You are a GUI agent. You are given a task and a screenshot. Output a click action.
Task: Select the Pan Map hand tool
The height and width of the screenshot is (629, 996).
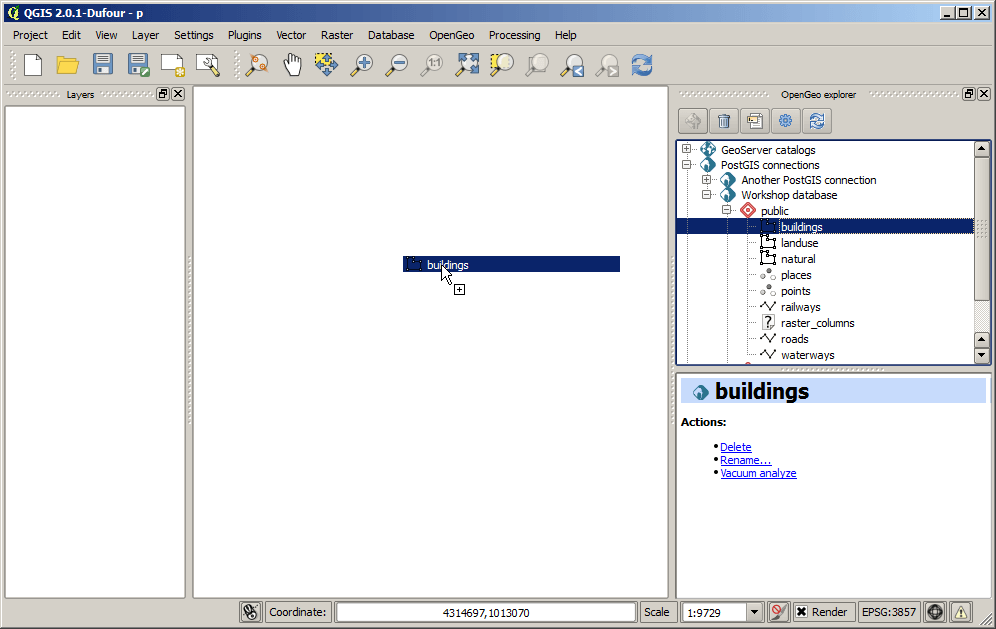292,65
